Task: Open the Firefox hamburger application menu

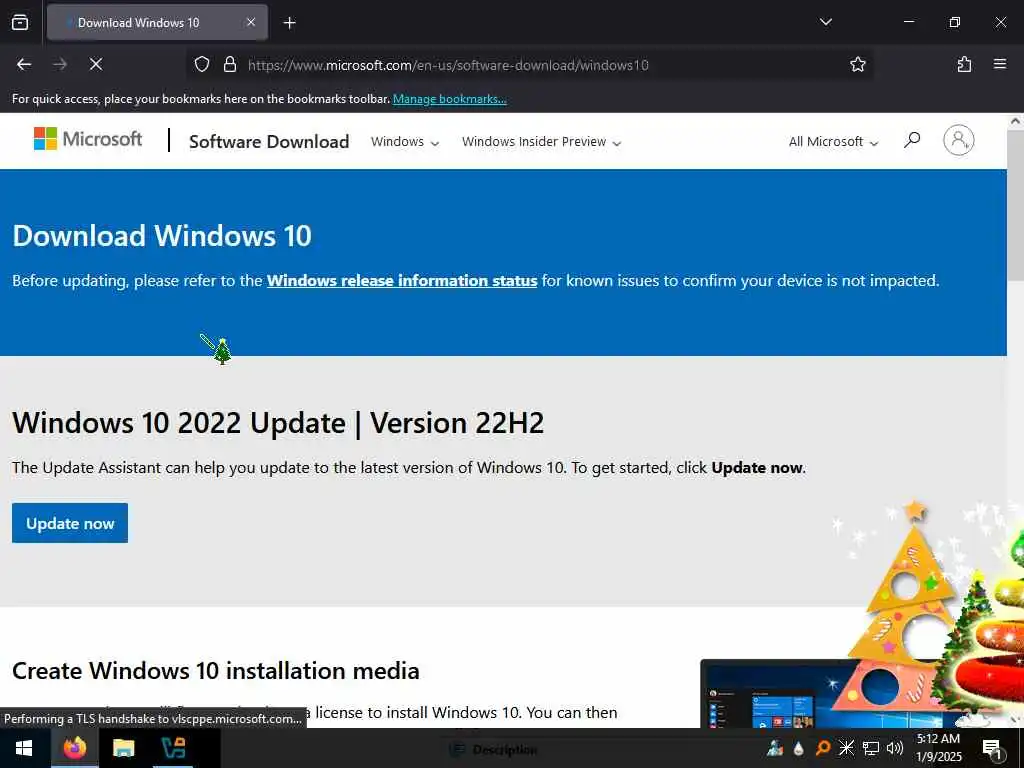Action: [999, 64]
